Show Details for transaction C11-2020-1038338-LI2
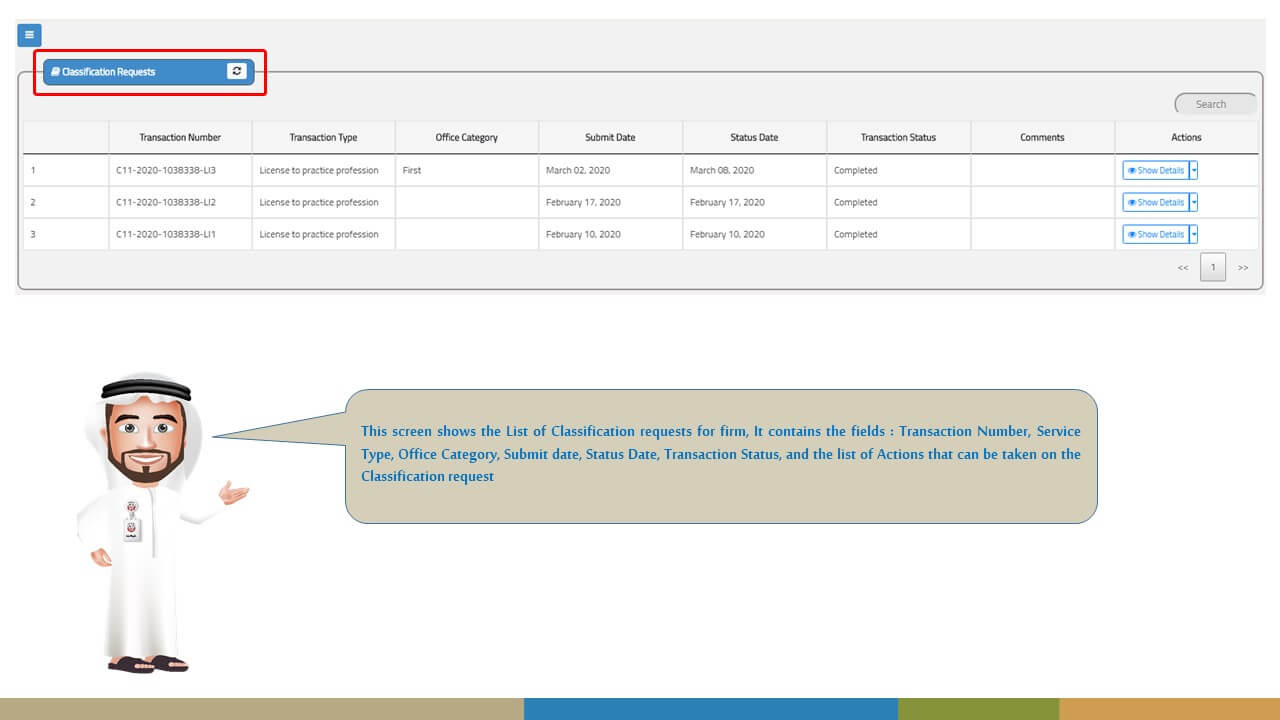1280x720 pixels. coord(1155,202)
